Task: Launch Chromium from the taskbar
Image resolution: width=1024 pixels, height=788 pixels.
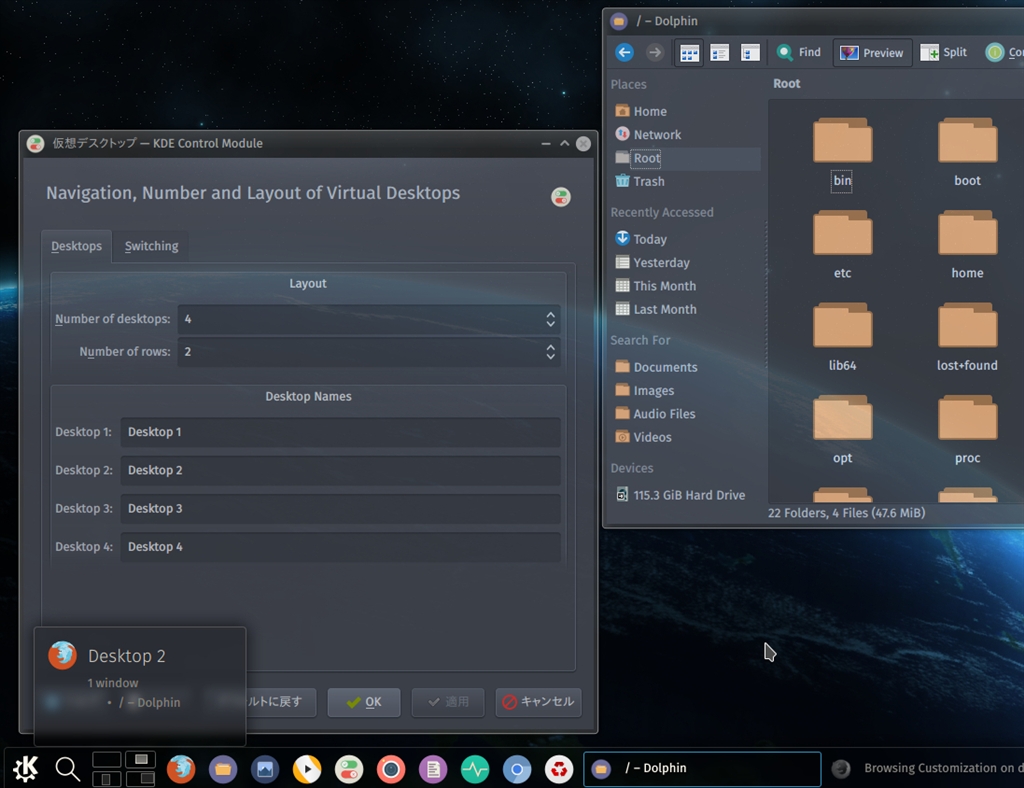Action: pos(517,770)
